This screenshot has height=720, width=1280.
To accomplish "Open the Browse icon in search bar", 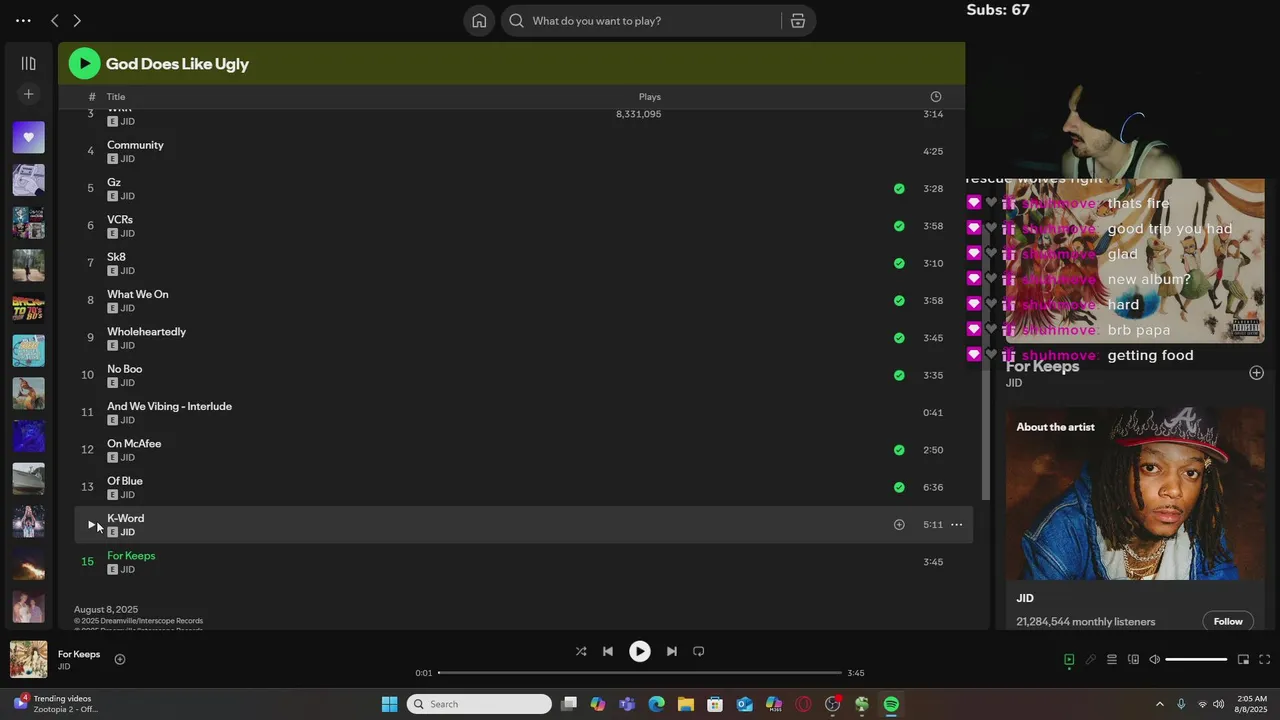I will (x=798, y=21).
